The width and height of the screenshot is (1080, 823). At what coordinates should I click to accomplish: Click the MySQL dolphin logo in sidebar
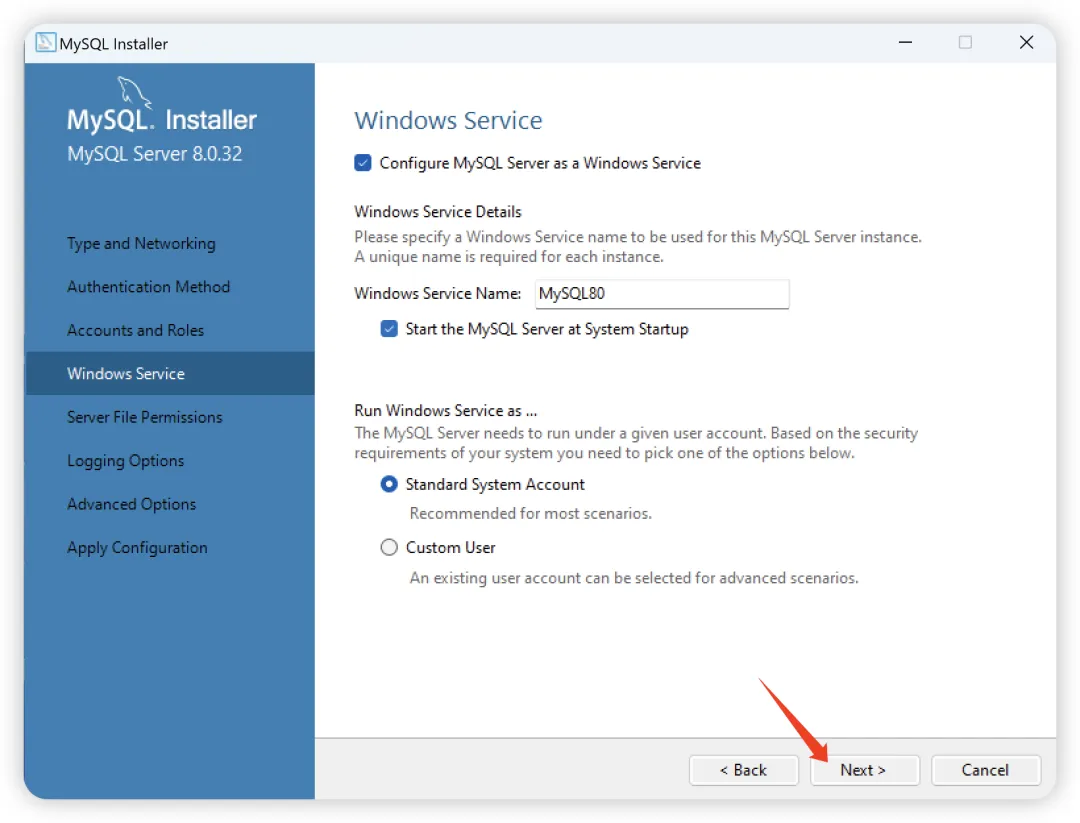[133, 92]
